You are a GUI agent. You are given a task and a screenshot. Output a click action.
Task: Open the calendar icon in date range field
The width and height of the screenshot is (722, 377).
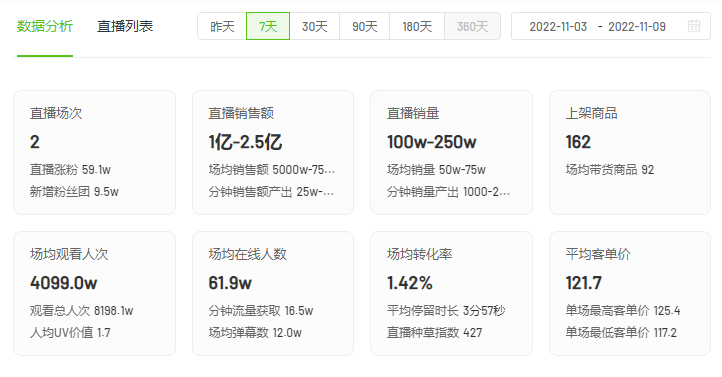coord(694,26)
